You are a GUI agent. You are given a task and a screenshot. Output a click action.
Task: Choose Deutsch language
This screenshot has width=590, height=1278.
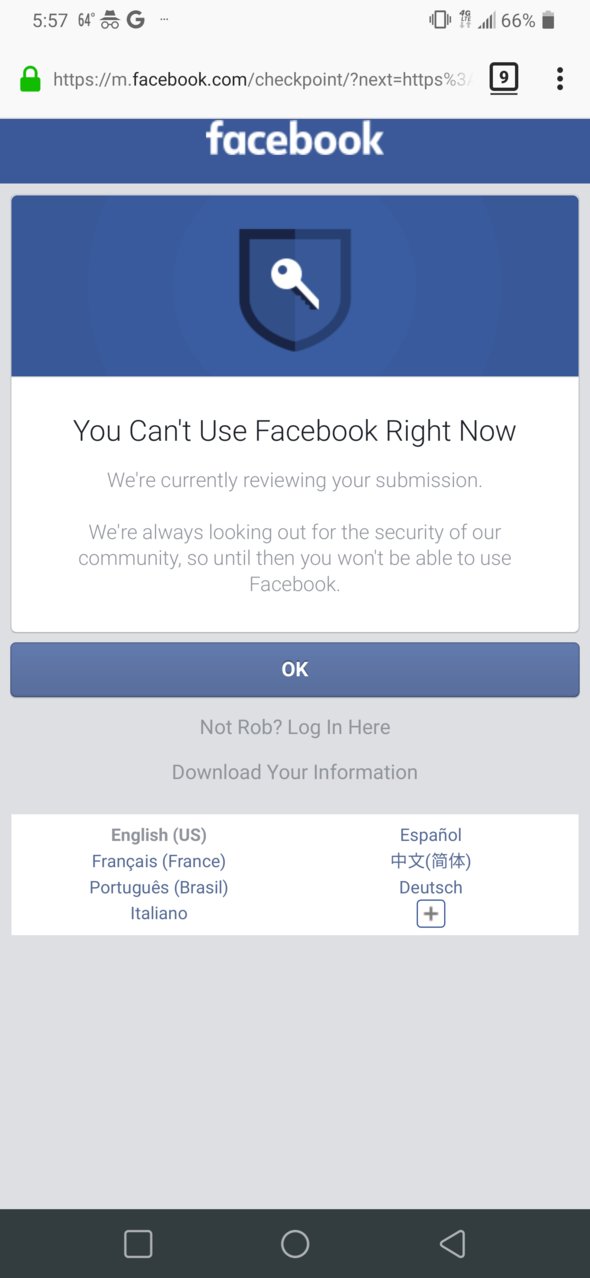click(431, 887)
